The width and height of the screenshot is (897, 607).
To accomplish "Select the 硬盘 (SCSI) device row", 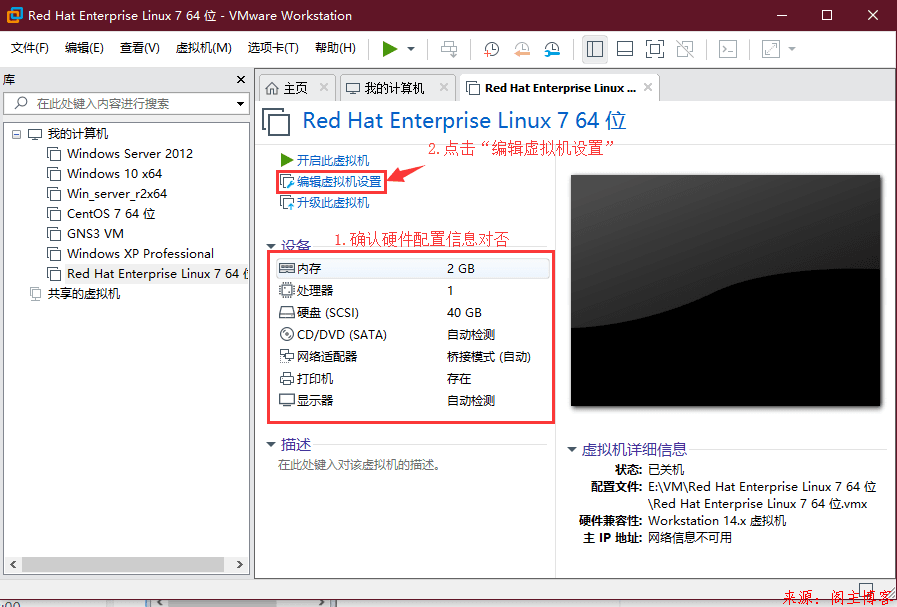I will pos(413,313).
